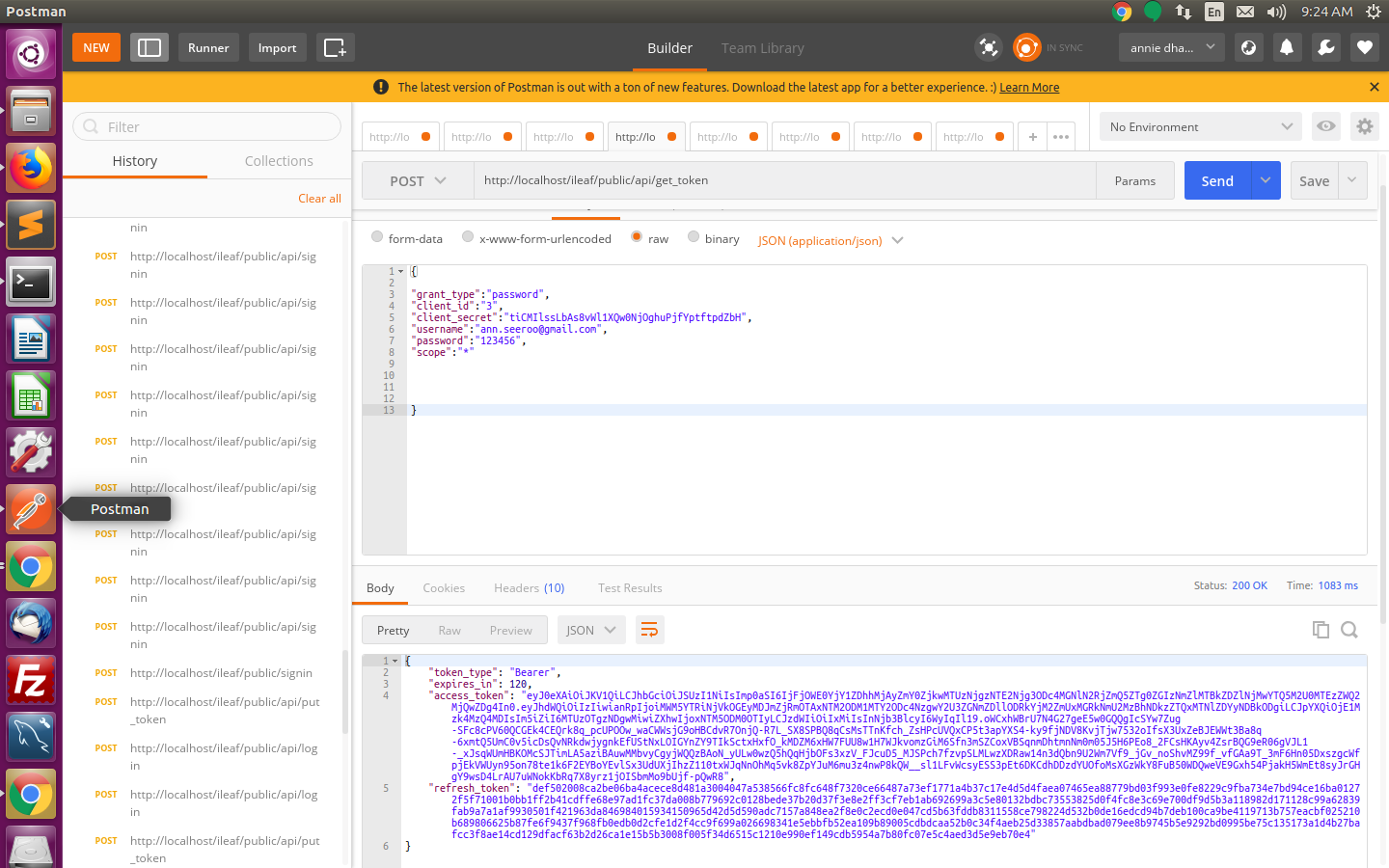Open notifications bell icon

pos(1287,47)
